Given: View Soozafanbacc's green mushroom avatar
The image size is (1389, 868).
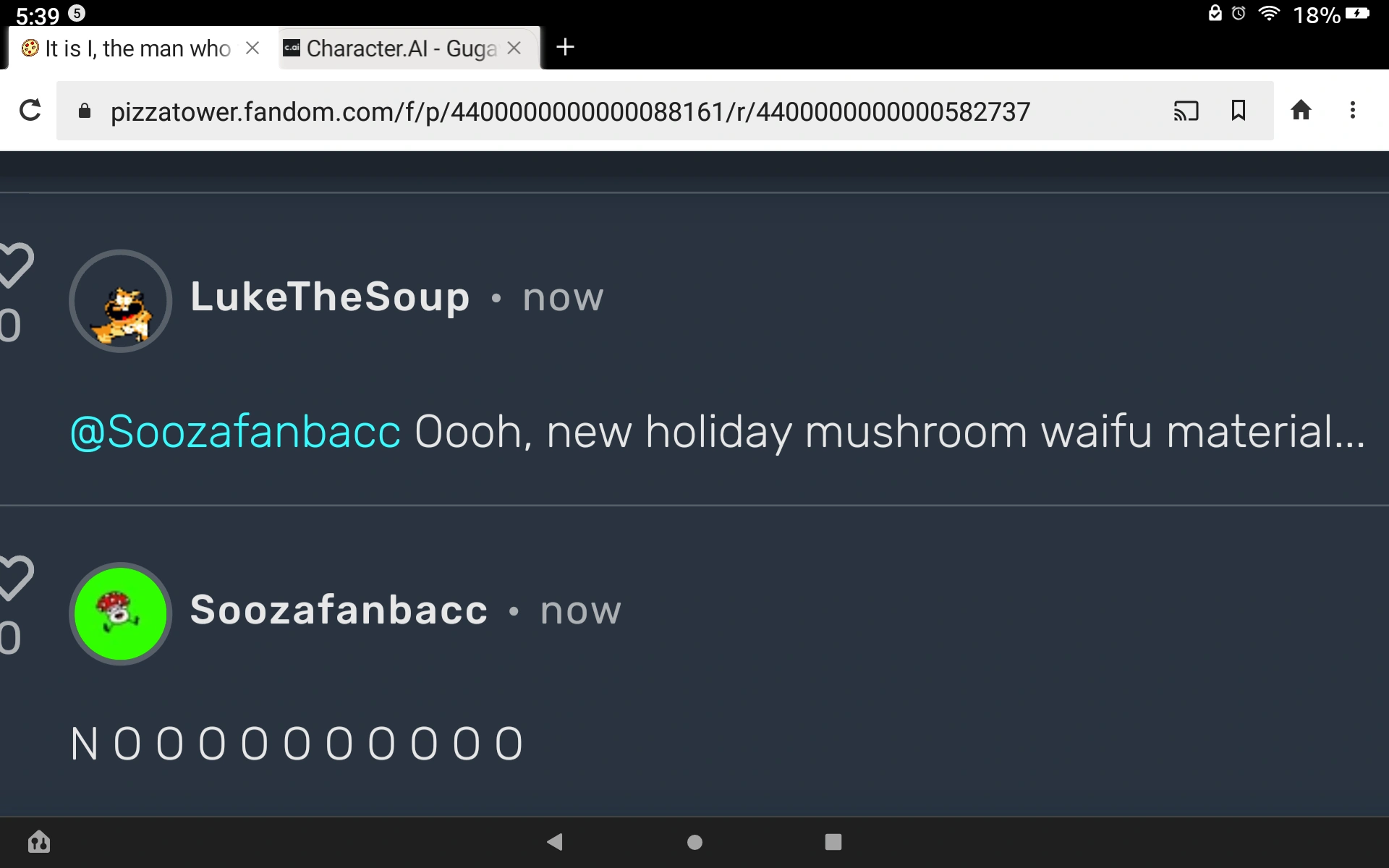Looking at the screenshot, I should tap(121, 613).
